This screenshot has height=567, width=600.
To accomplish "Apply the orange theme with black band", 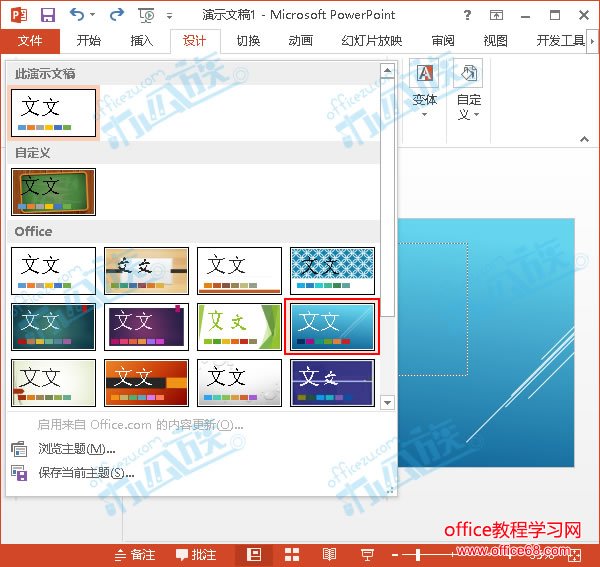I will coord(146,383).
